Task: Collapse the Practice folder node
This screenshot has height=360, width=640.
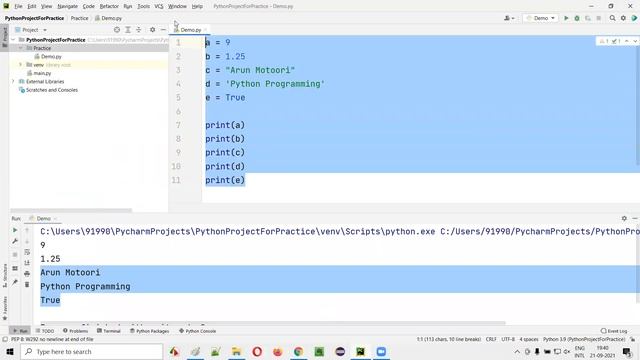Action: (20, 48)
